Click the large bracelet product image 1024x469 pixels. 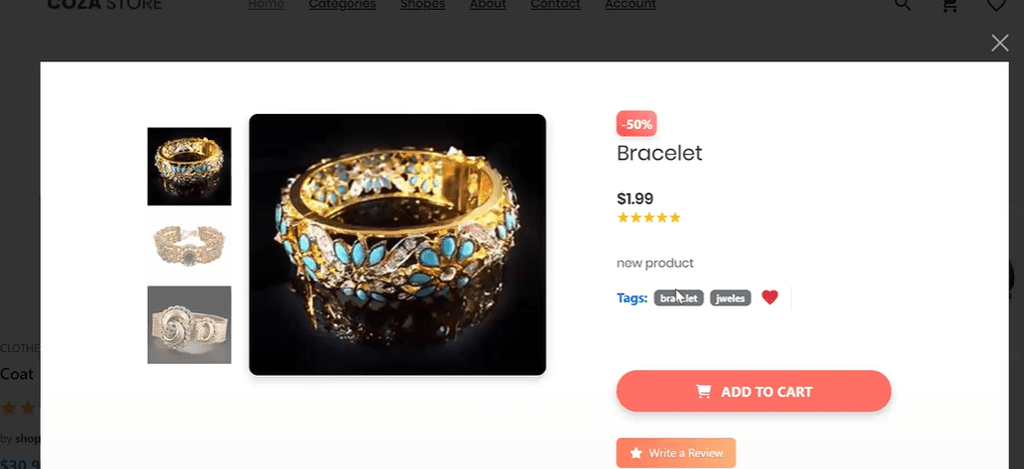[397, 245]
